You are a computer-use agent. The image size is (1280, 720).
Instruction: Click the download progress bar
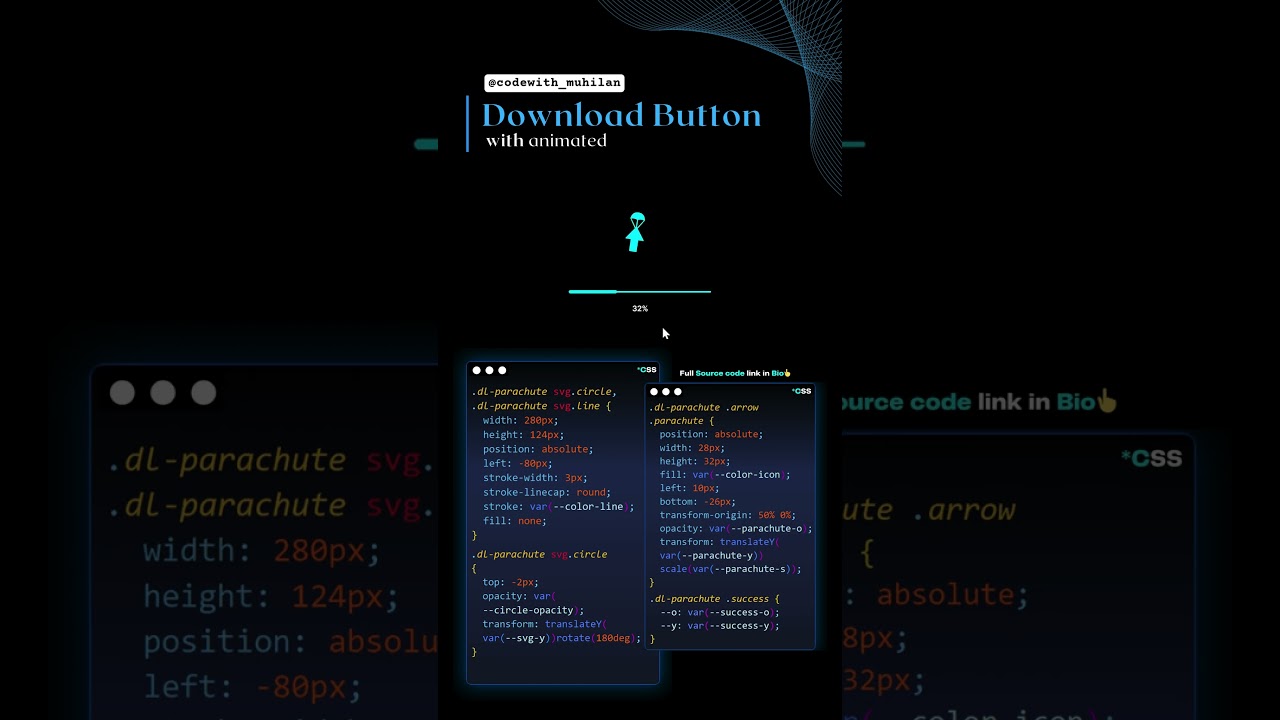[x=640, y=292]
